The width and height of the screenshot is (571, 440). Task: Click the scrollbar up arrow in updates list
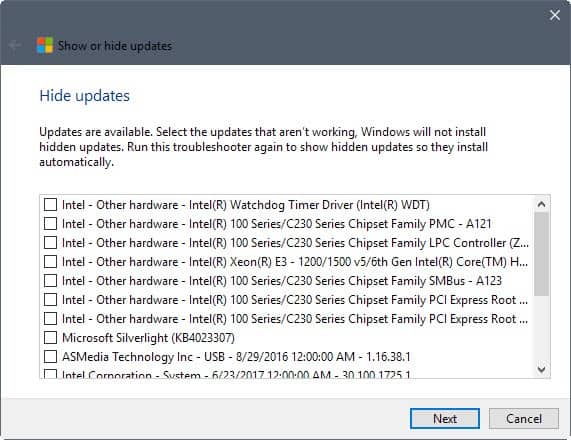(542, 204)
